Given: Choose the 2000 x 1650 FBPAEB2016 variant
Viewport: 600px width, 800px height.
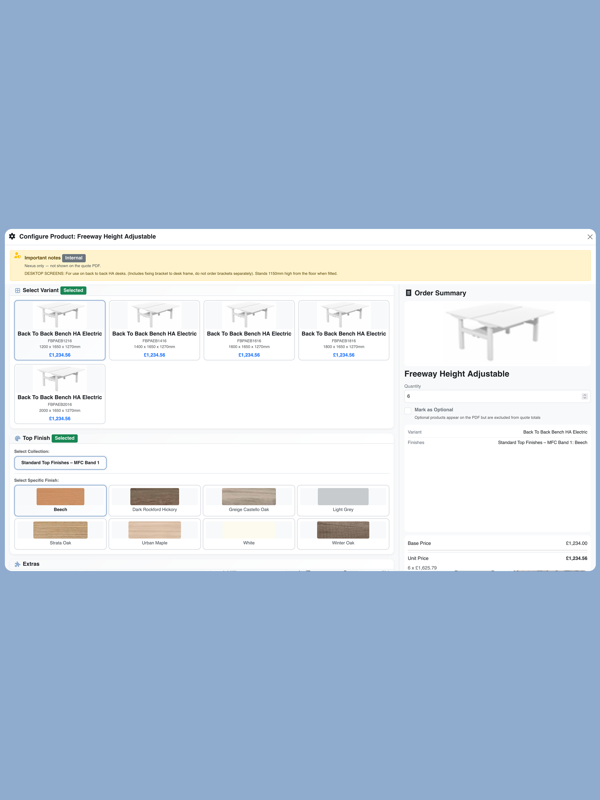Looking at the screenshot, I should [60, 394].
